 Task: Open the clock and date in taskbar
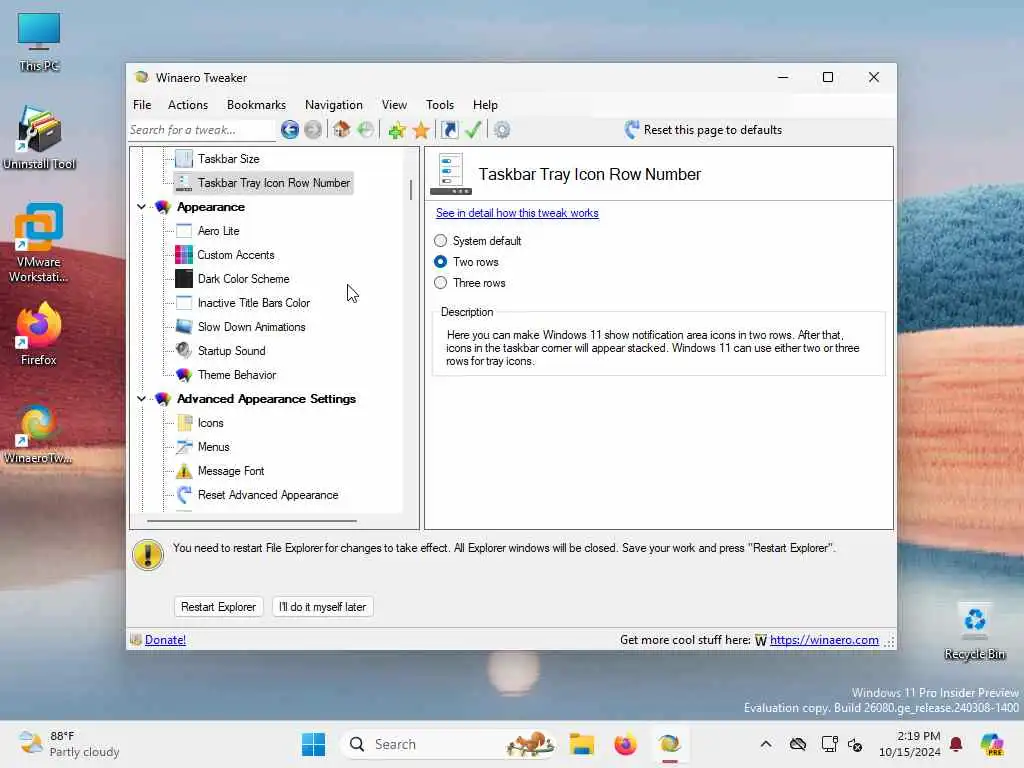click(x=909, y=744)
